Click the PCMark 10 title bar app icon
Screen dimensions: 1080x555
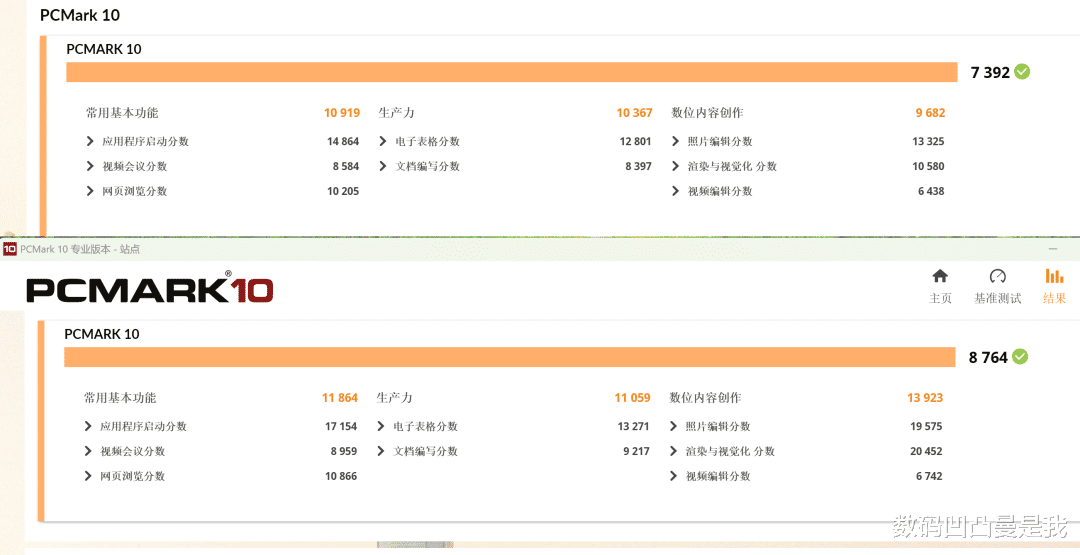click(x=10, y=249)
